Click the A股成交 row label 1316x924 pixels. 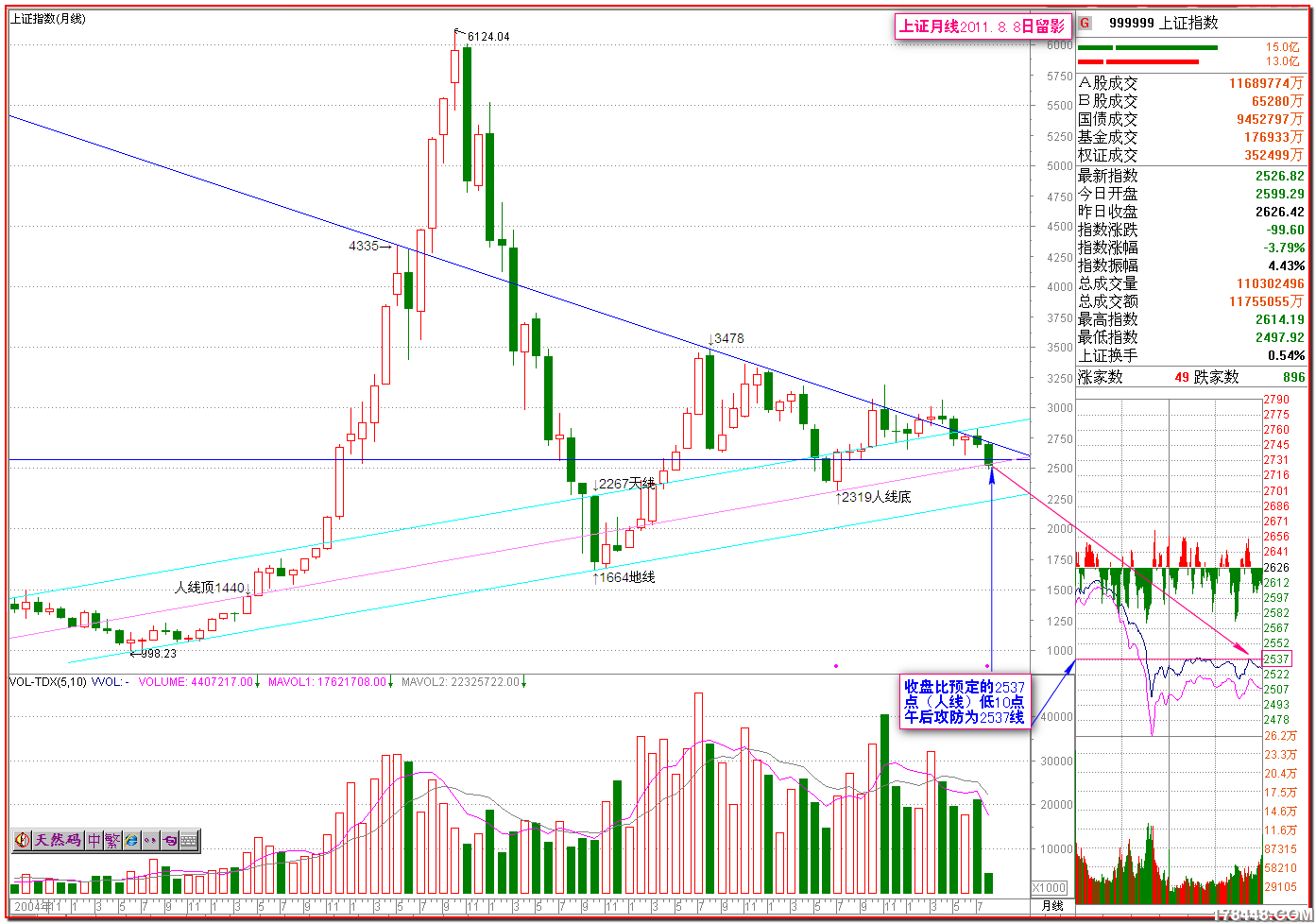coord(1108,83)
